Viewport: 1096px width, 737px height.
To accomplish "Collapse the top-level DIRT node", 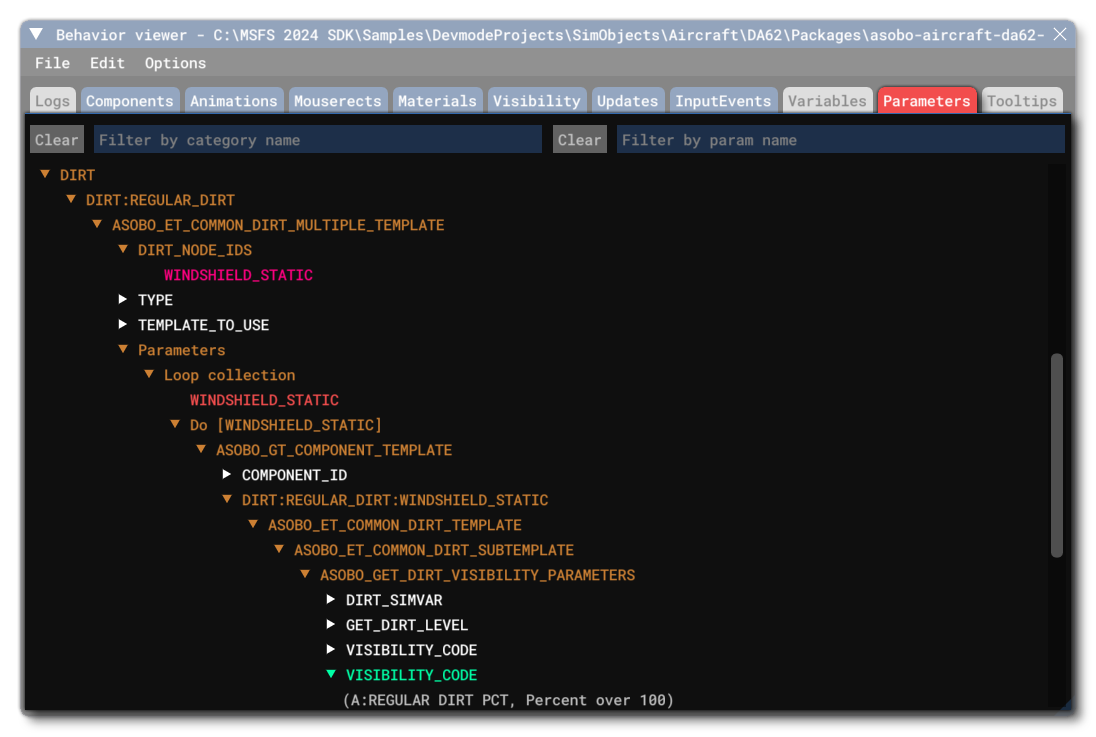I will [45, 175].
